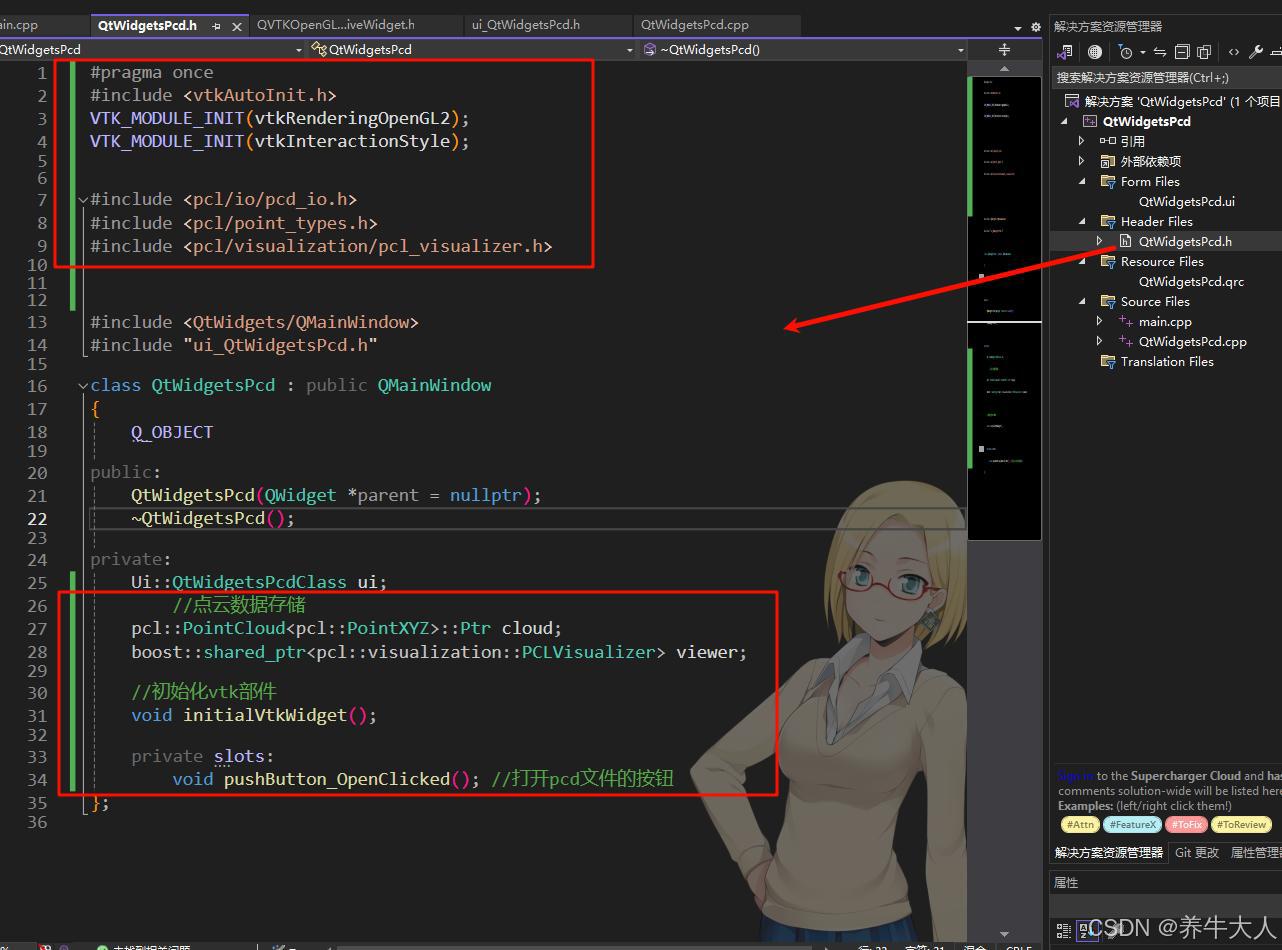1282x950 pixels.
Task: Select solution 'QtWidgetsPcd' root node
Action: pyautogui.click(x=1172, y=101)
